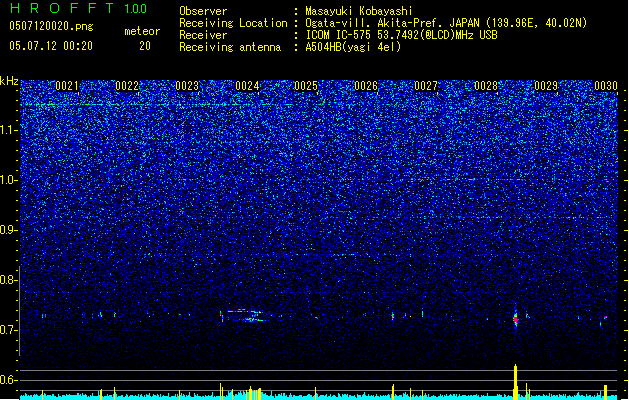Select meteor count value 20
This screenshot has height=400, width=629.
(145, 46)
